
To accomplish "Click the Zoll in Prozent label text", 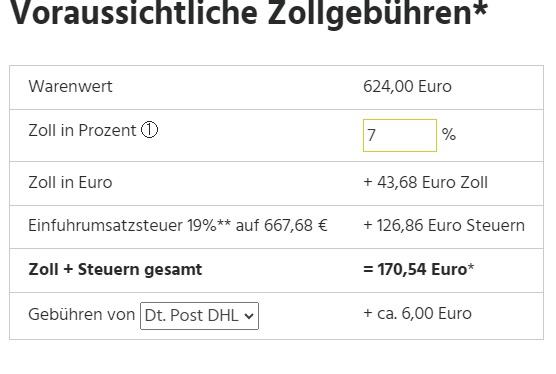I will [82, 130].
